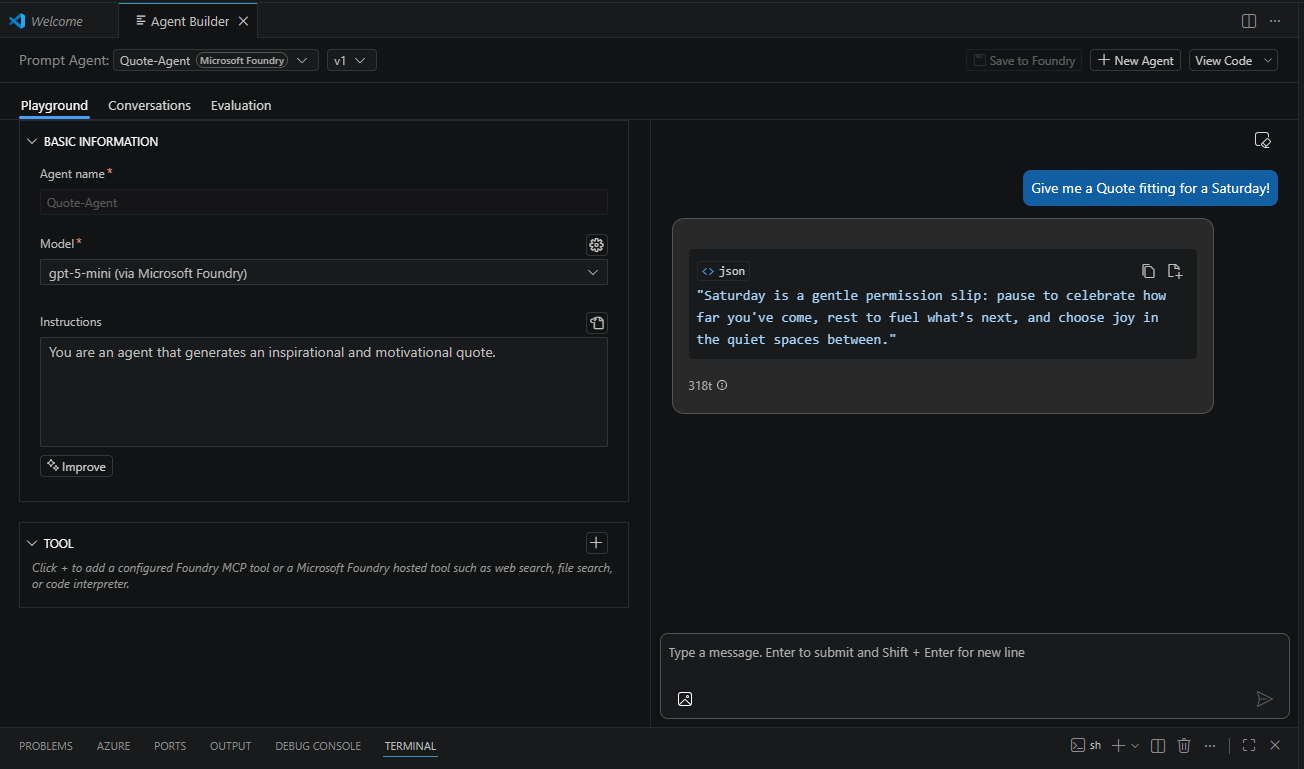Click the Instructions copy/template icon

click(x=596, y=323)
